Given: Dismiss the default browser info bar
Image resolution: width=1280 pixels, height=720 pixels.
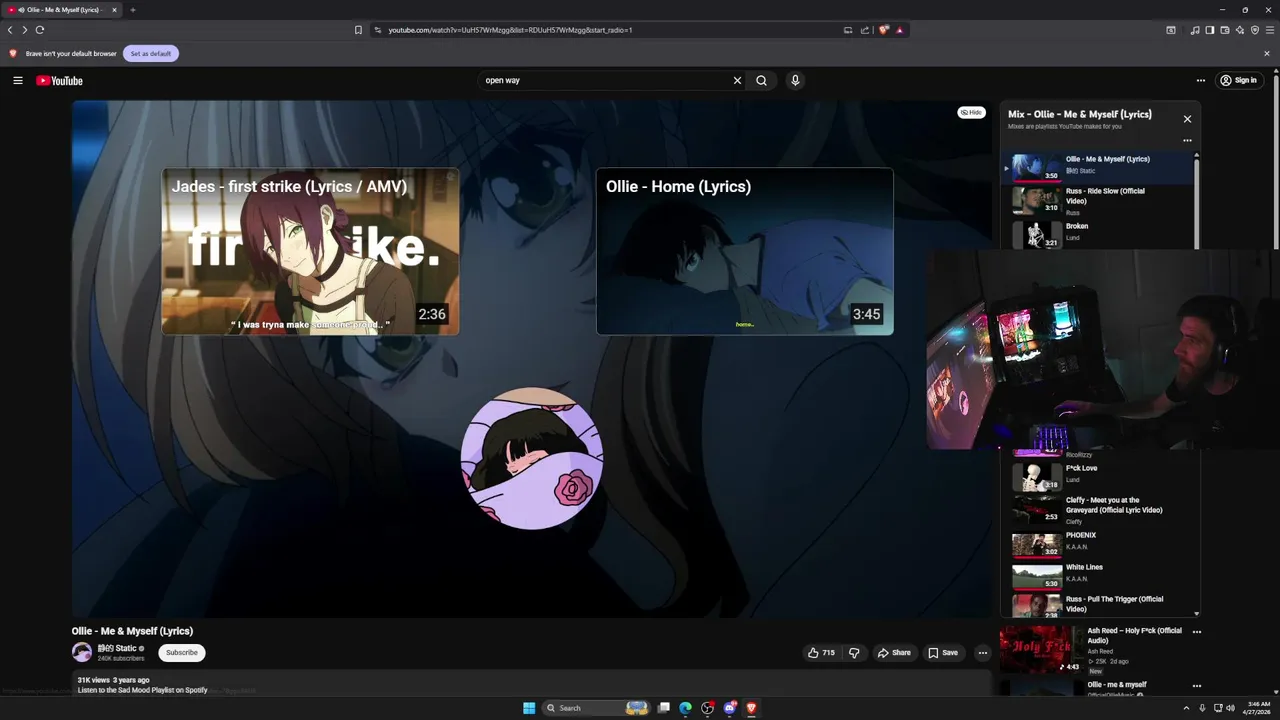Looking at the screenshot, I should point(1267,53).
